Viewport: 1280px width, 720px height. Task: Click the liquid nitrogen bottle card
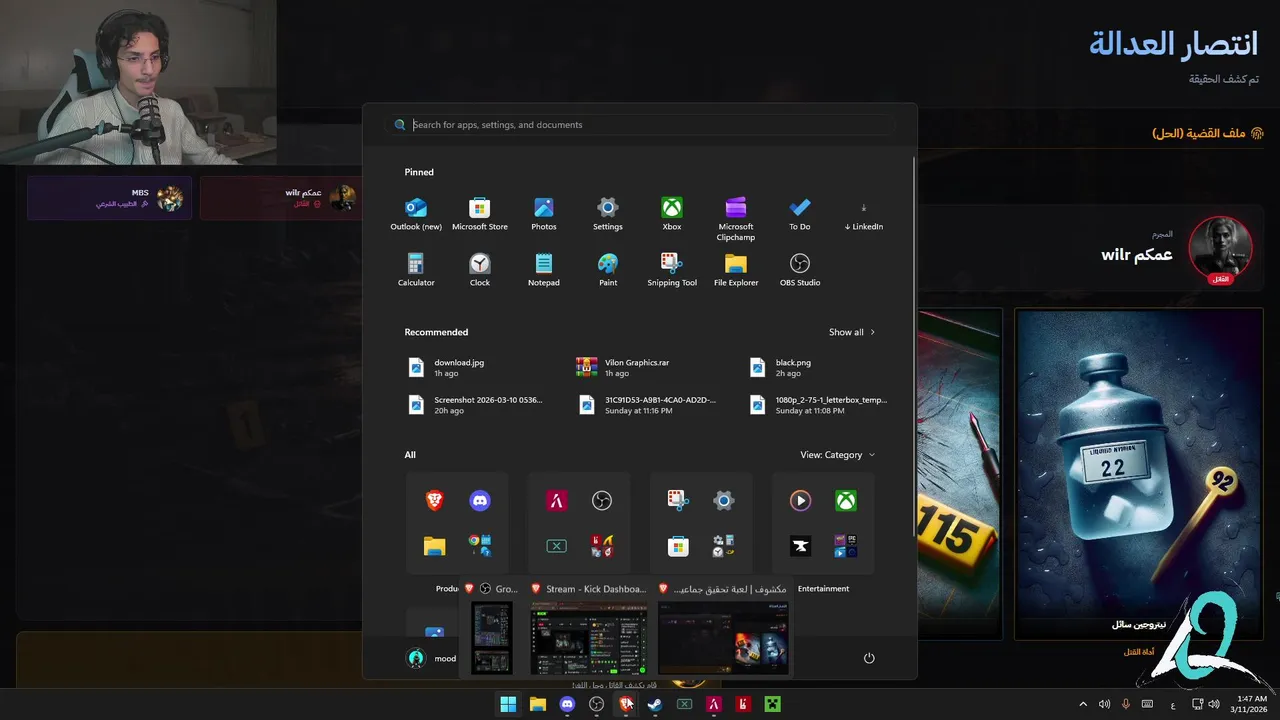[1140, 473]
